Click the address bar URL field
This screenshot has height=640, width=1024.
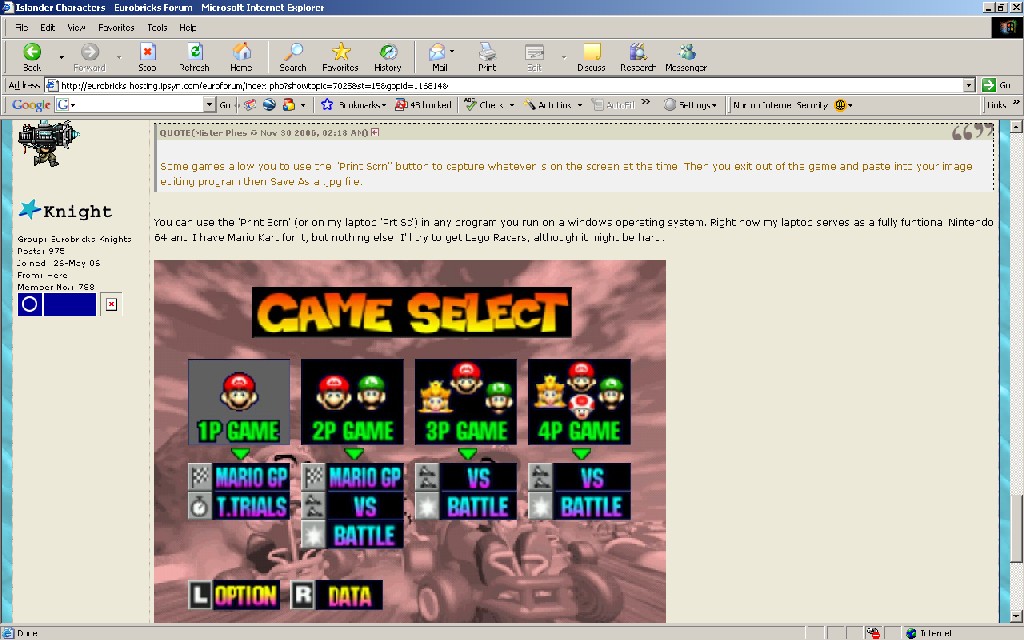(x=511, y=85)
